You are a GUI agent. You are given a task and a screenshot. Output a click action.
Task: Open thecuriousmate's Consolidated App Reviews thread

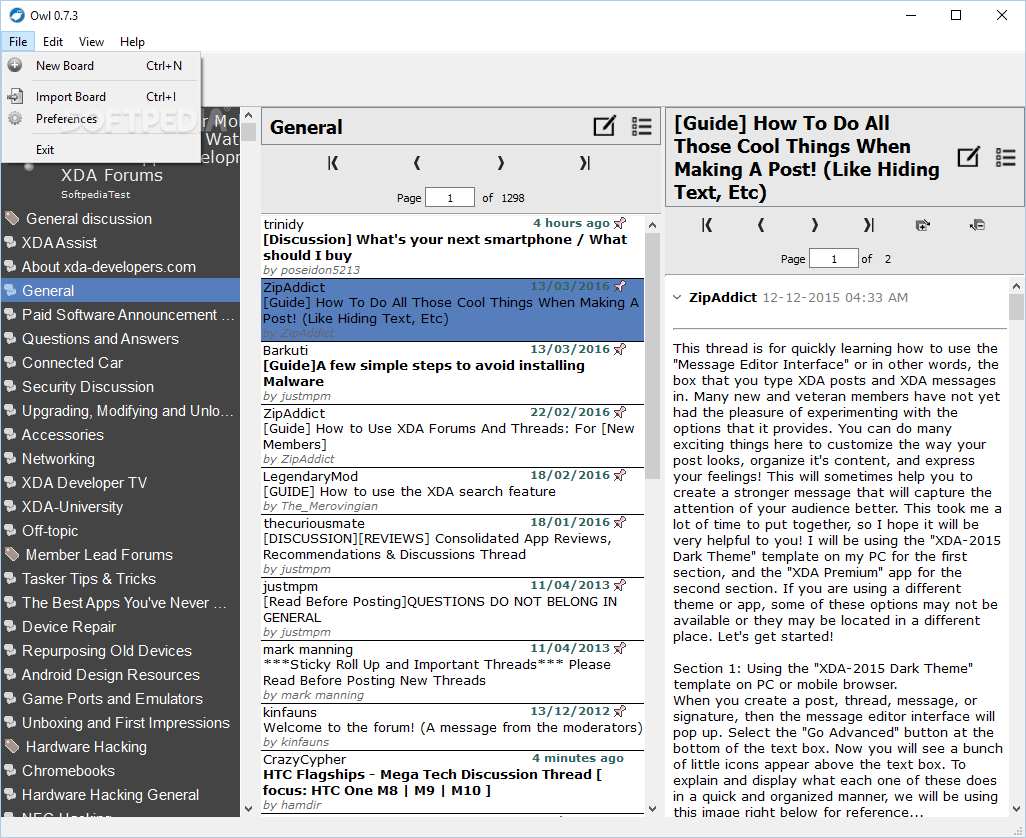pos(453,546)
